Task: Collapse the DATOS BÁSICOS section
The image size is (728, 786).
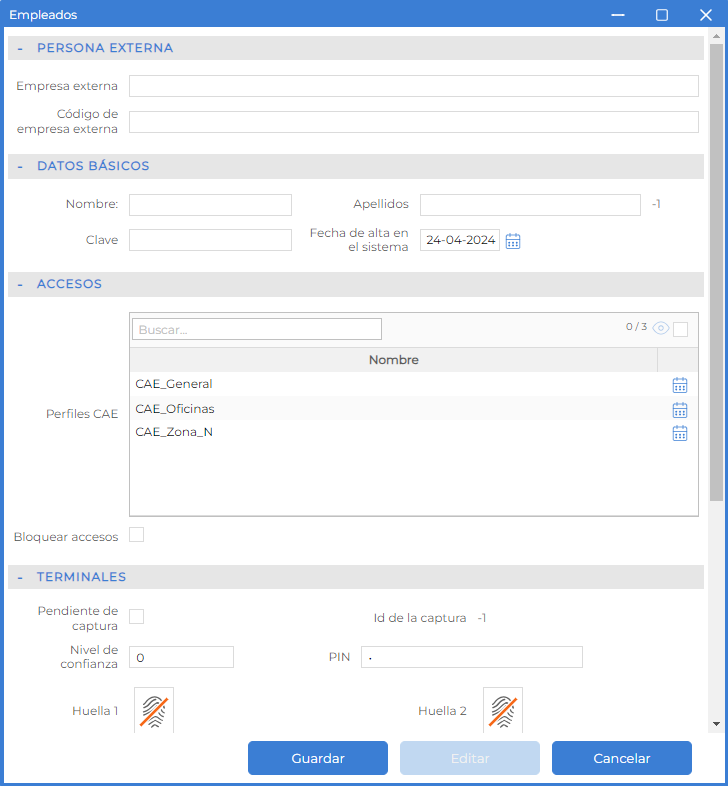Action: 20,166
